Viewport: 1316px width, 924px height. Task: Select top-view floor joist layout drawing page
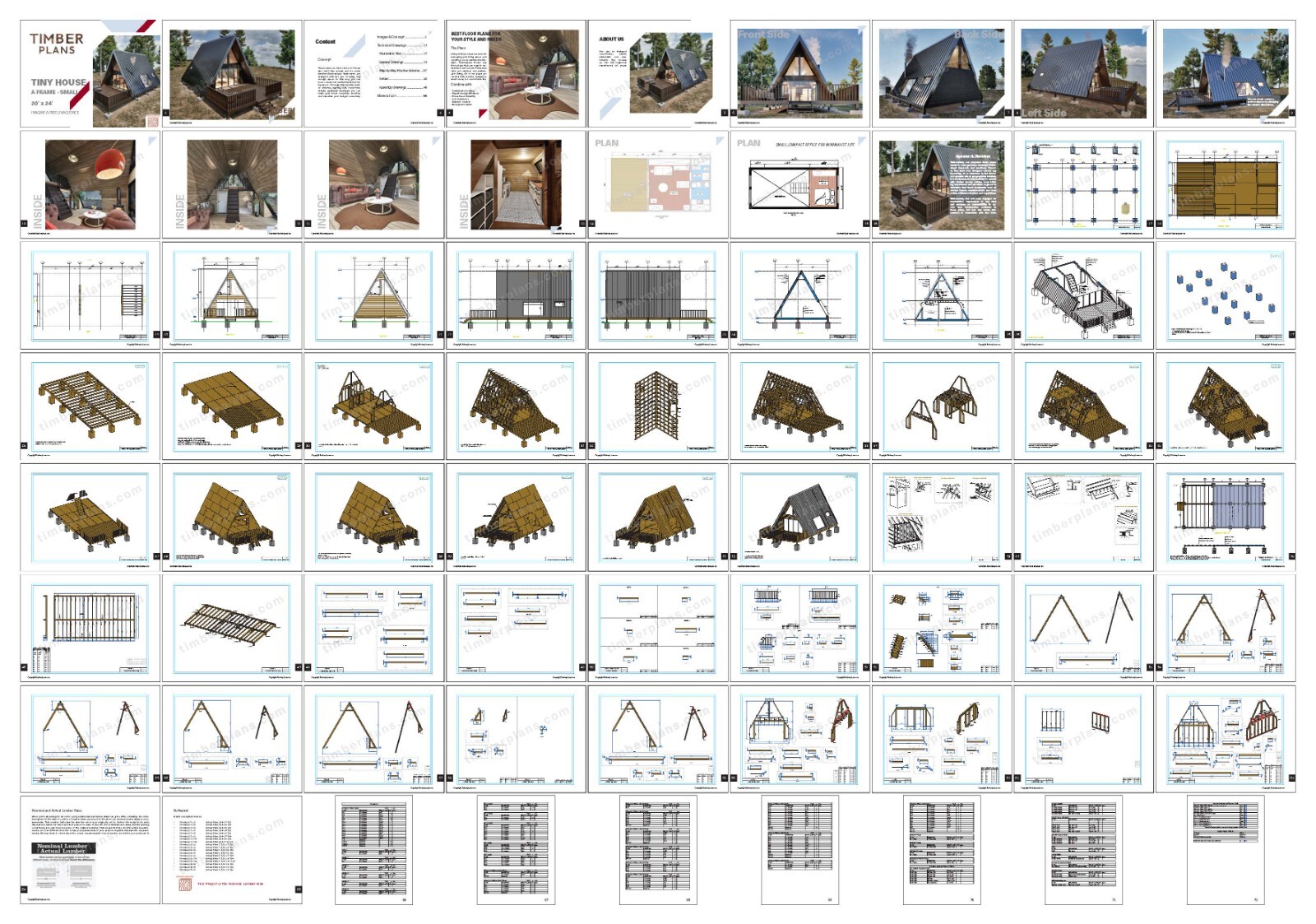click(x=90, y=629)
